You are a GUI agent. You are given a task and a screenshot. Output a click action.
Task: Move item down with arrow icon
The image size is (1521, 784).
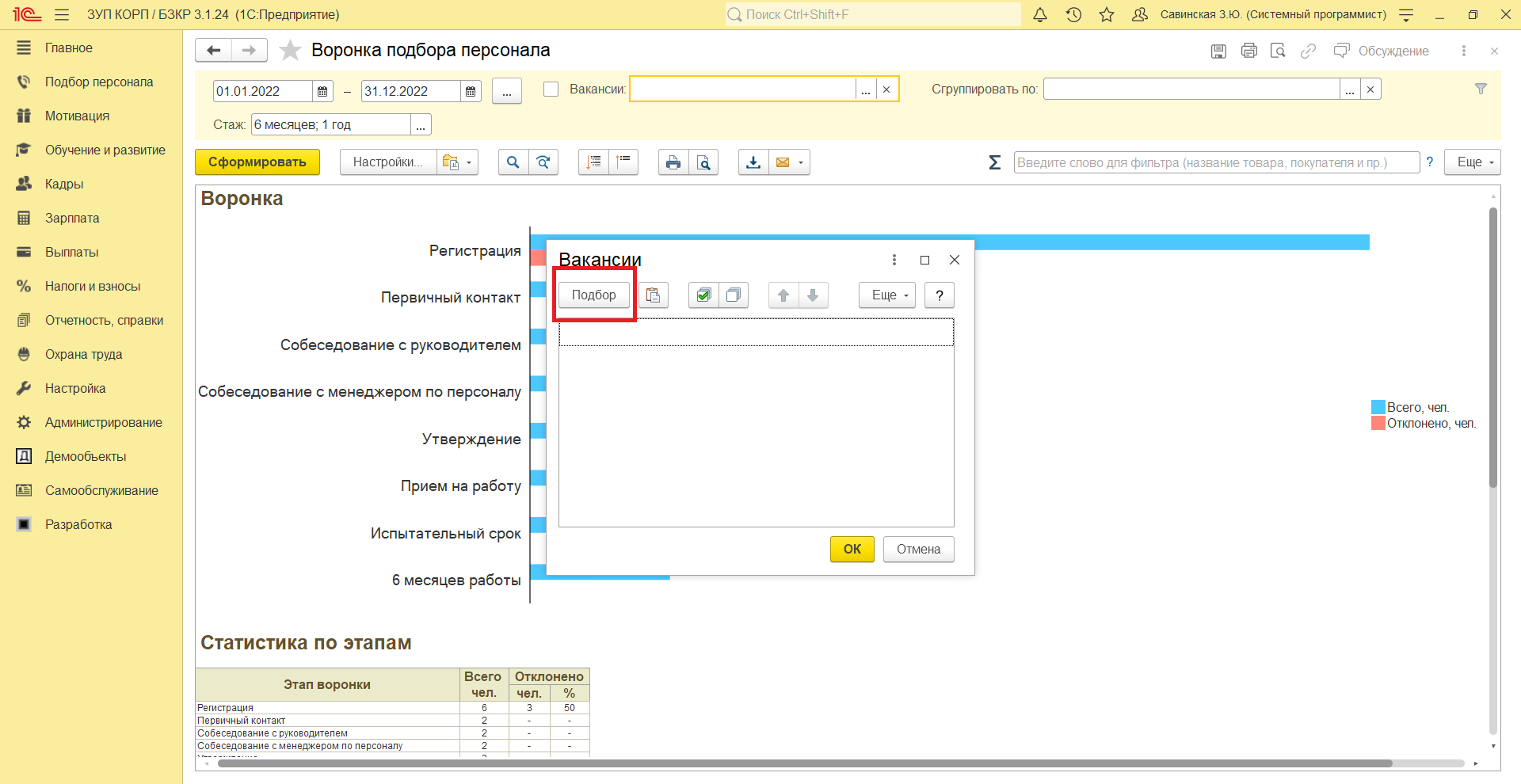(x=813, y=295)
